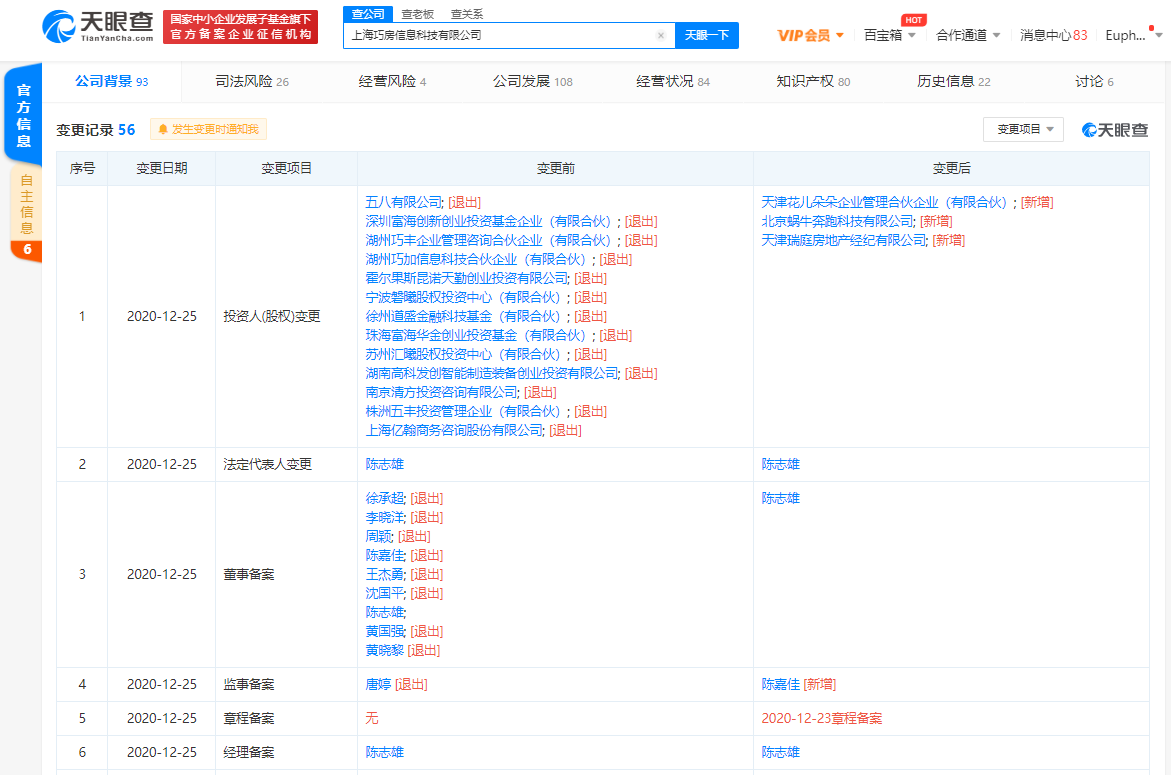Open 株洲五丰投资管理企业 link

465,411
